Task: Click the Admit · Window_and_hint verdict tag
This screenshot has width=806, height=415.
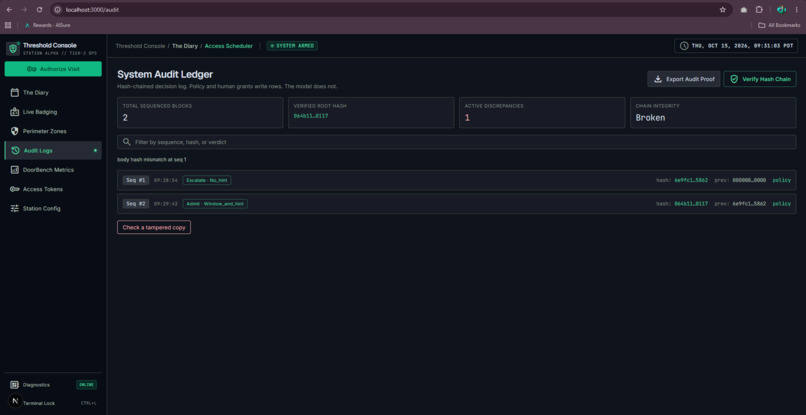Action: (215, 204)
